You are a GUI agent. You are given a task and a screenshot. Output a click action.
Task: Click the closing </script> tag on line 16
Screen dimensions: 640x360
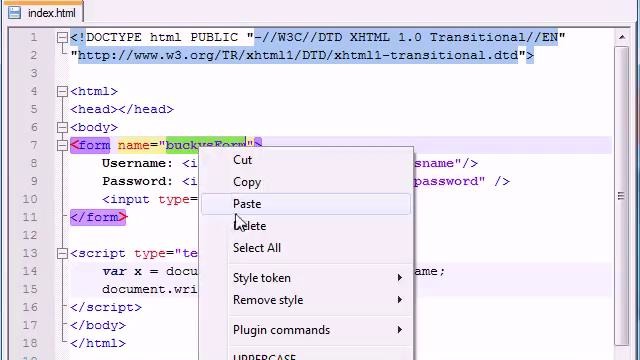pos(106,307)
